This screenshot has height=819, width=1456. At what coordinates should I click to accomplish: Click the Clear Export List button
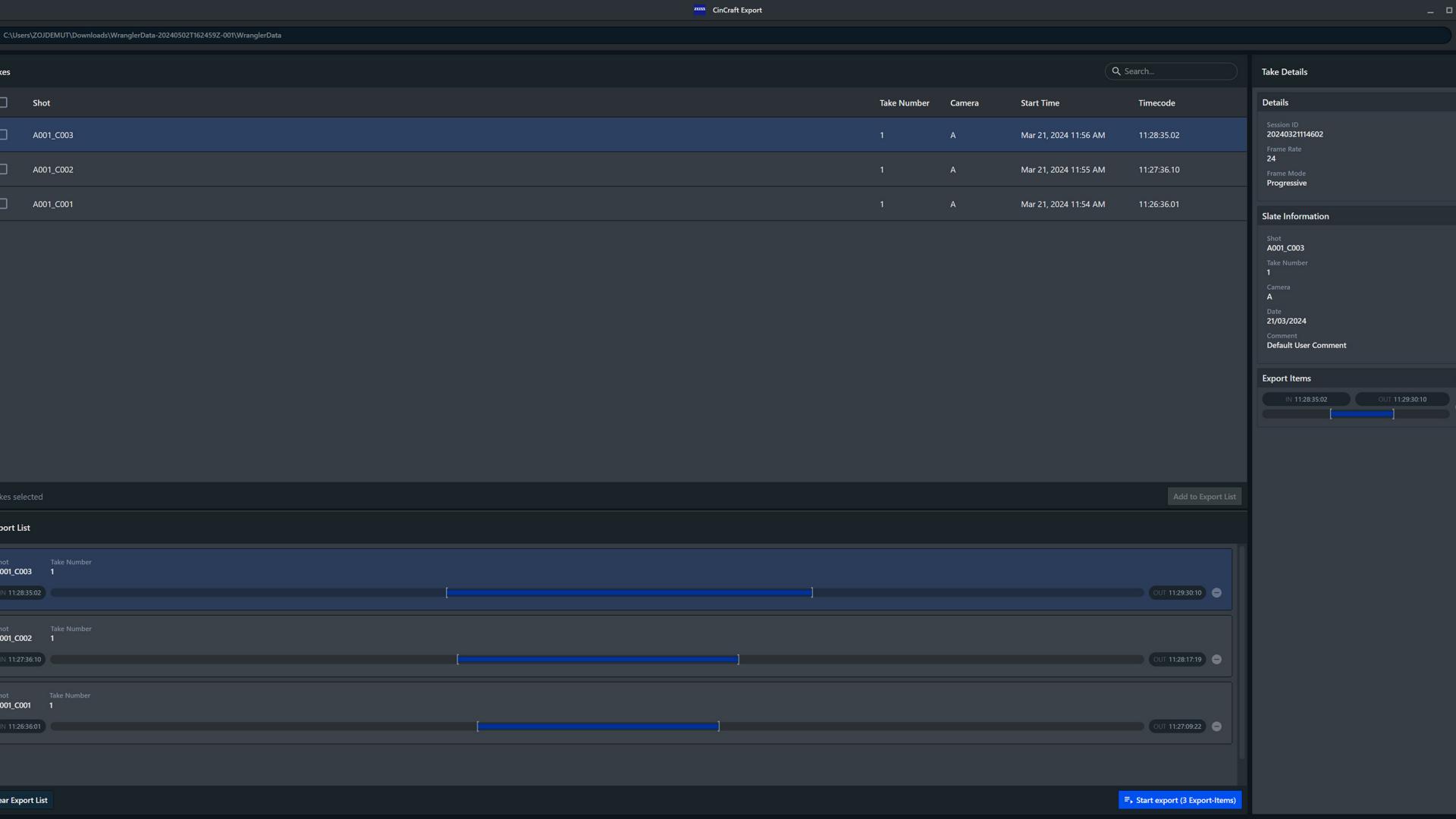coord(26,800)
